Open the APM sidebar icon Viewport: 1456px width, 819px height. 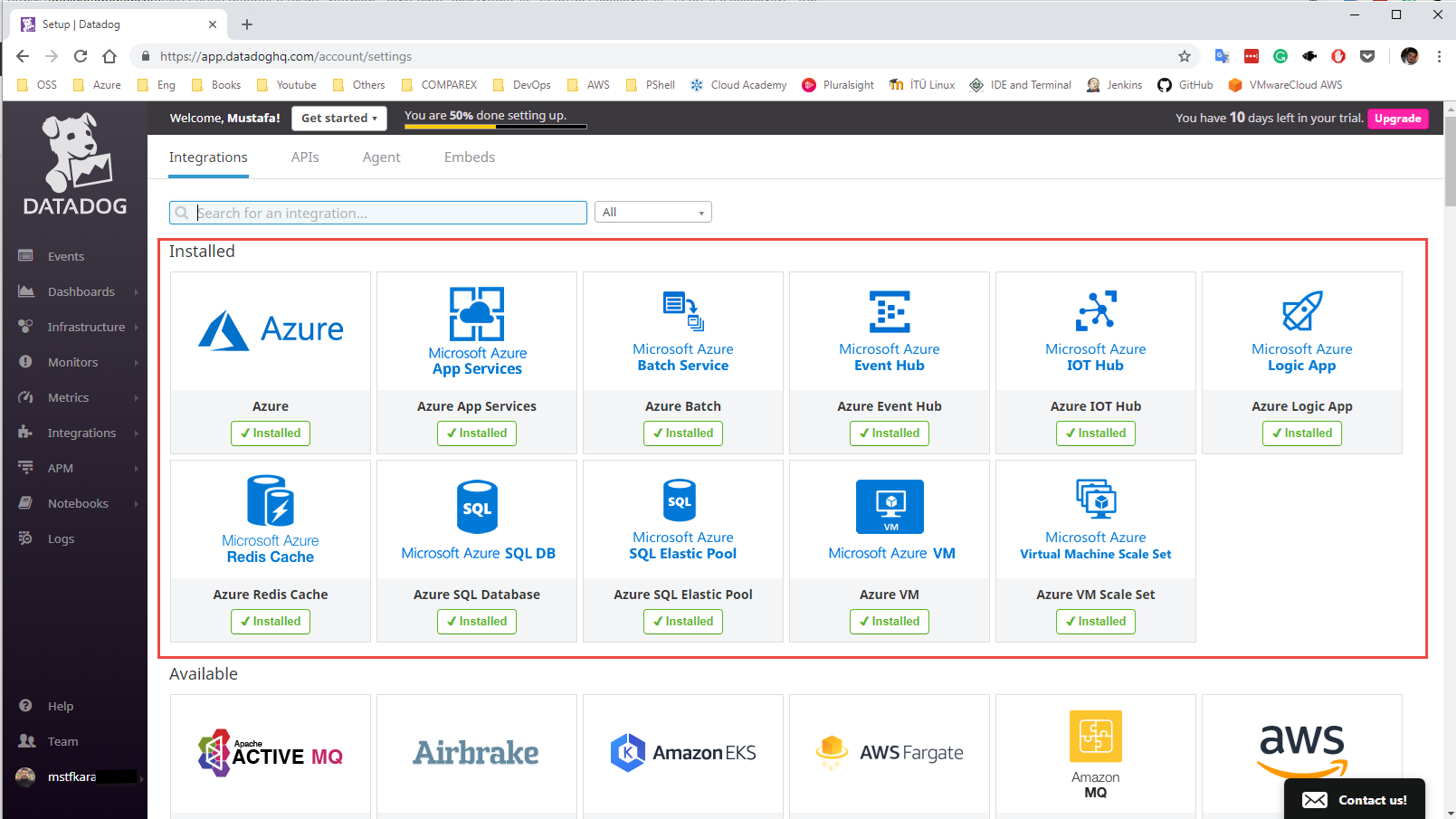click(x=25, y=468)
